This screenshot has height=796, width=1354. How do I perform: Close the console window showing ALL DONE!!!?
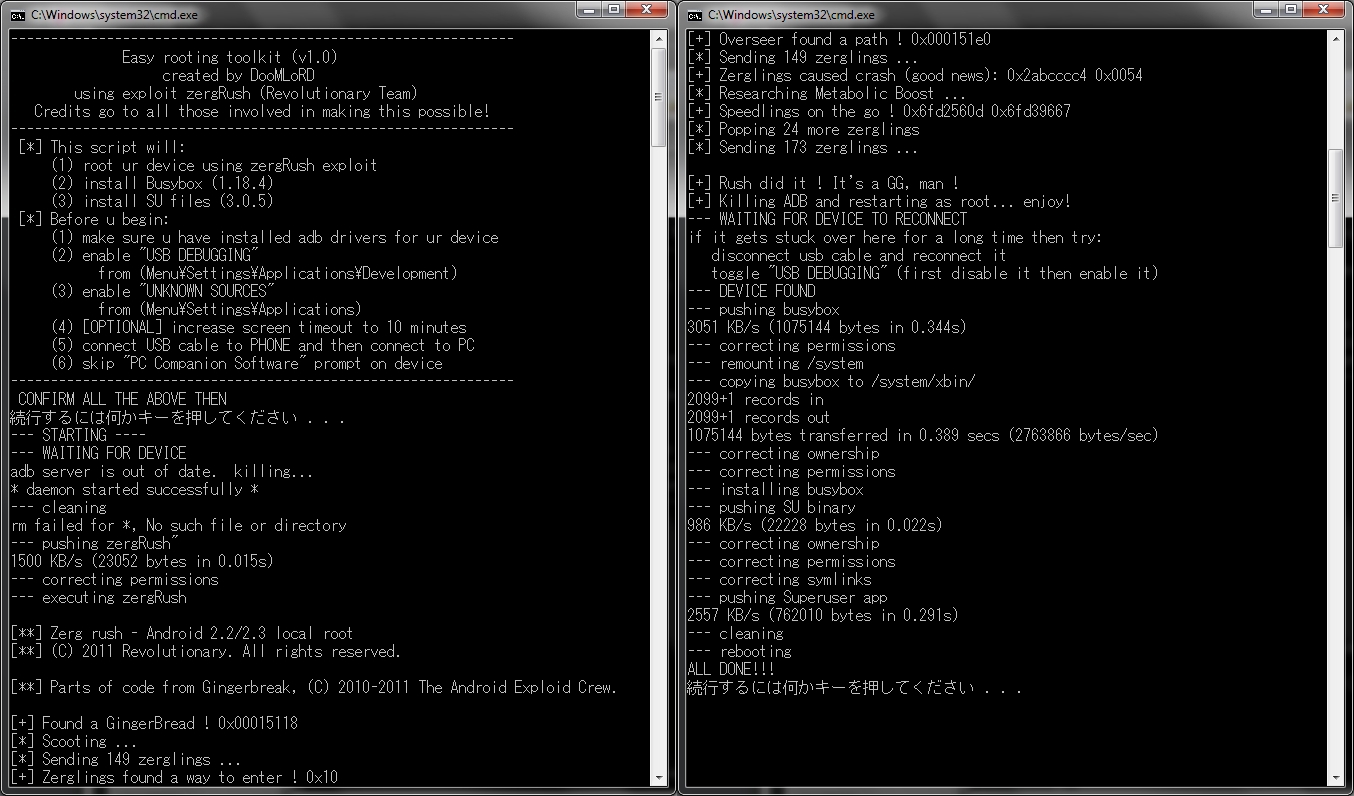coord(1327,10)
